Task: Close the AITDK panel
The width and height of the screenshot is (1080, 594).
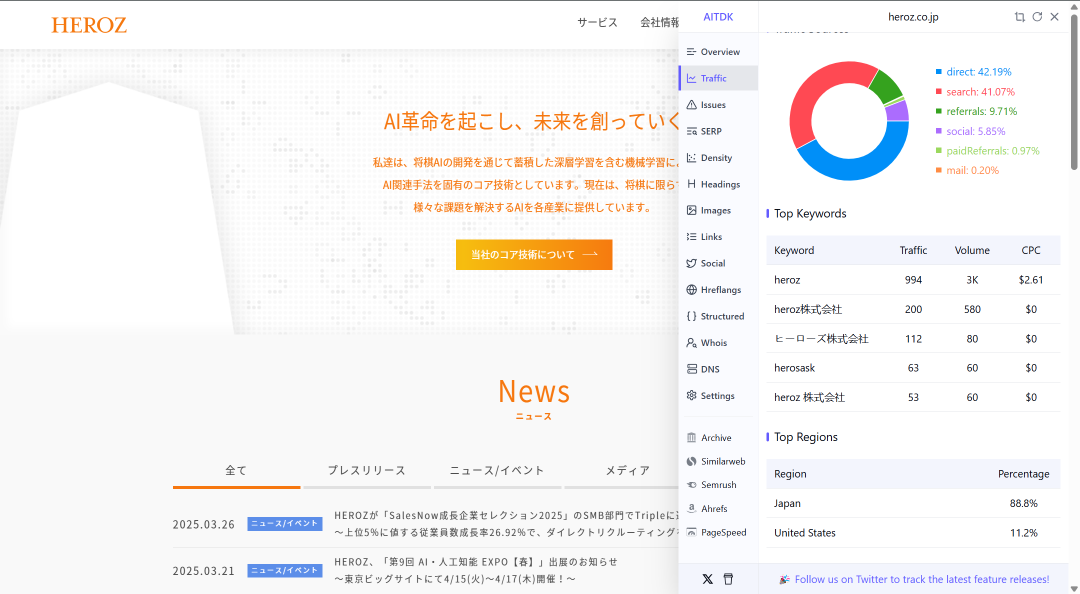Action: tap(1055, 17)
